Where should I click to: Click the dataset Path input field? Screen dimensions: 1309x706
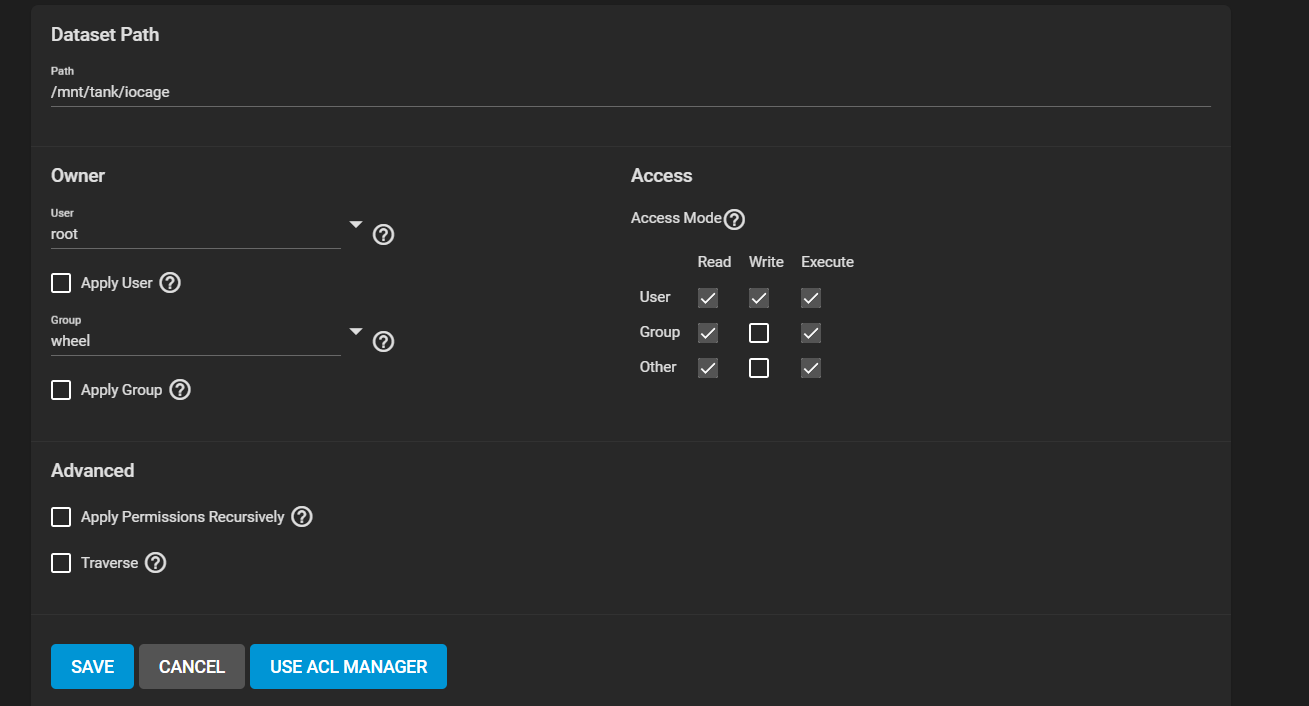[630, 92]
